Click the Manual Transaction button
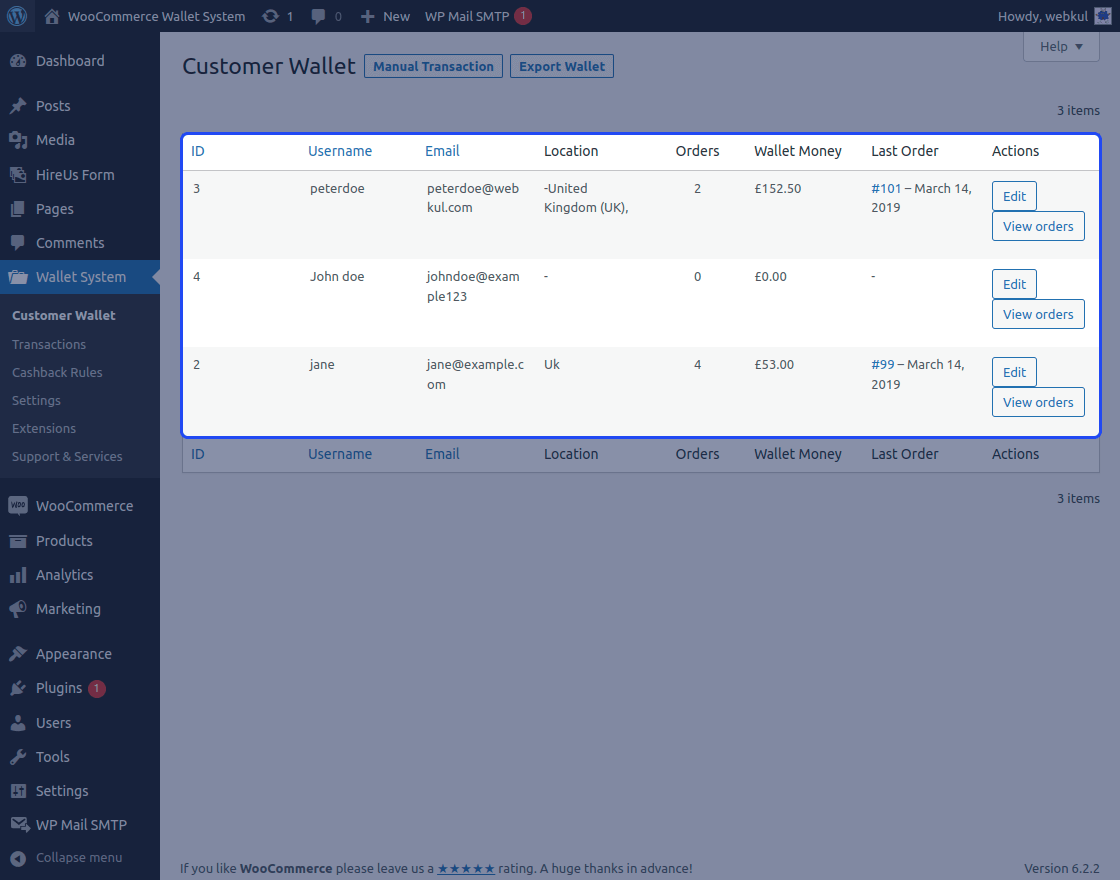The image size is (1120, 880). (x=433, y=66)
